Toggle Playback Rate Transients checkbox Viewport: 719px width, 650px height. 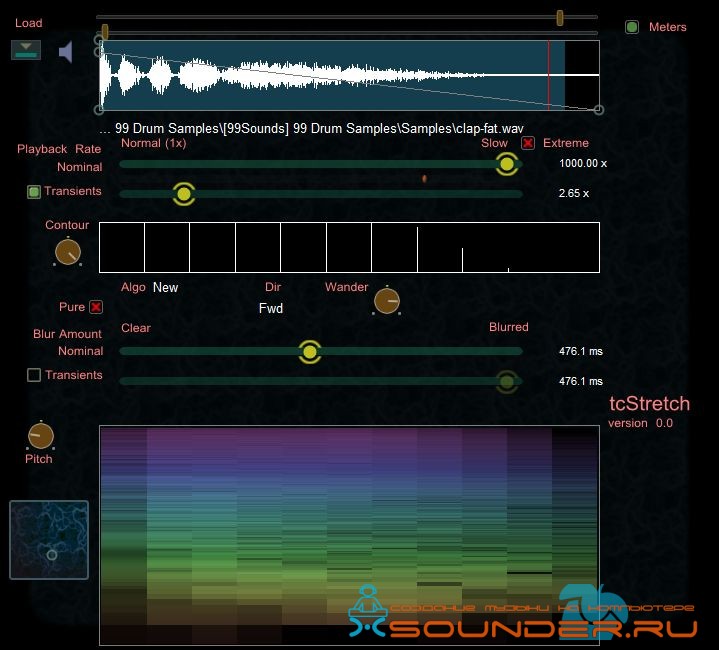pyautogui.click(x=34, y=192)
